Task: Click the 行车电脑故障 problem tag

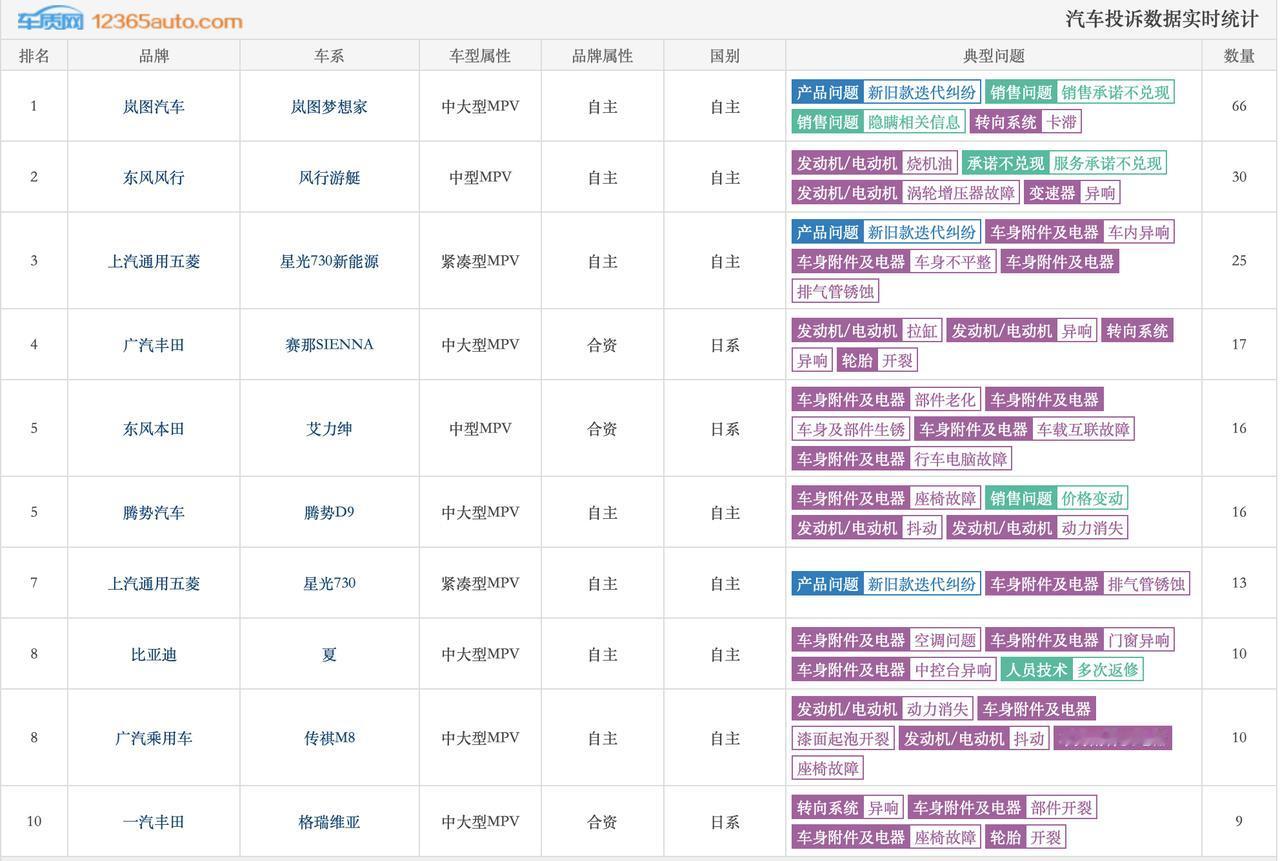Action: [x=960, y=459]
